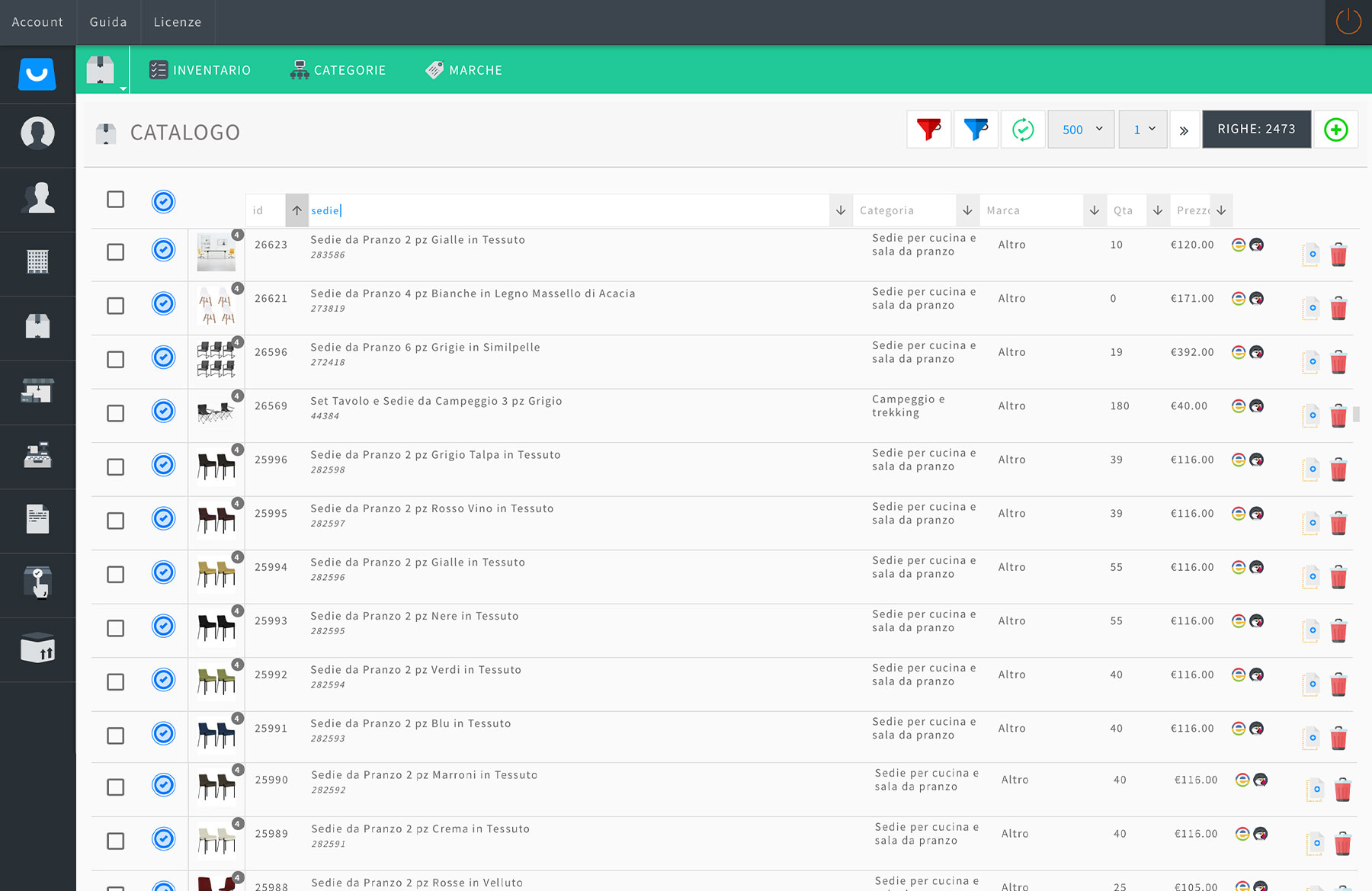Sort by Qta arrow
Screen dimensions: 1372x891
1158,210
